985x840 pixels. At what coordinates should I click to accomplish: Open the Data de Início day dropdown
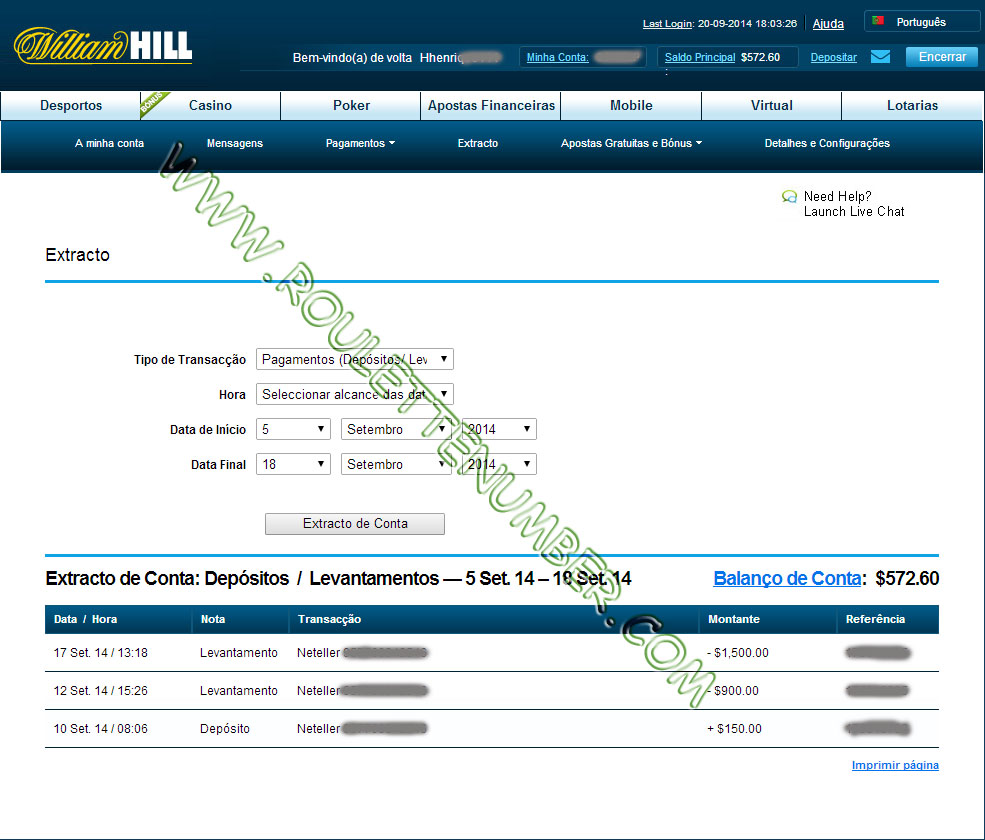pyautogui.click(x=293, y=429)
